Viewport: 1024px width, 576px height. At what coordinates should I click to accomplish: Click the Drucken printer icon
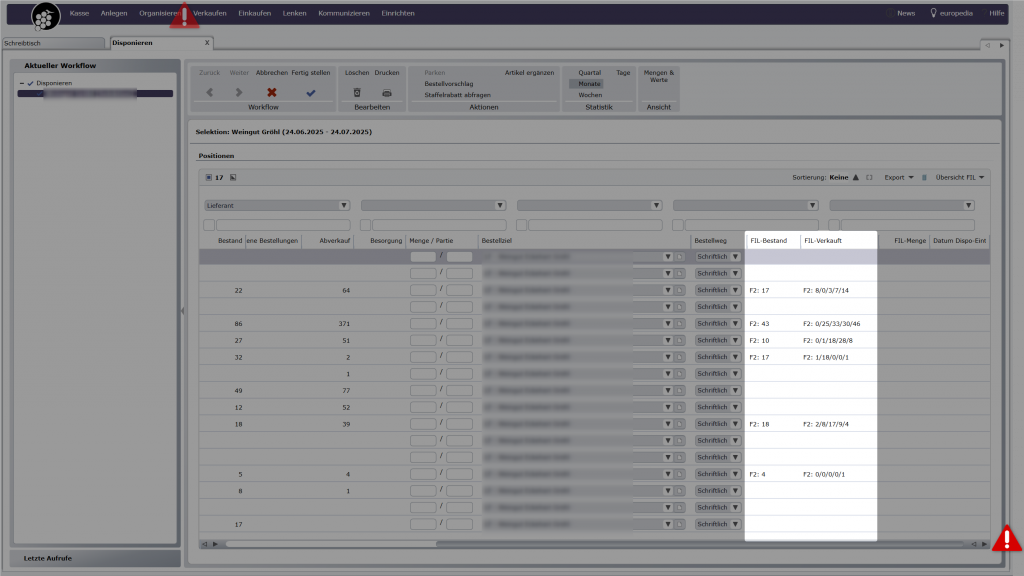[387, 92]
